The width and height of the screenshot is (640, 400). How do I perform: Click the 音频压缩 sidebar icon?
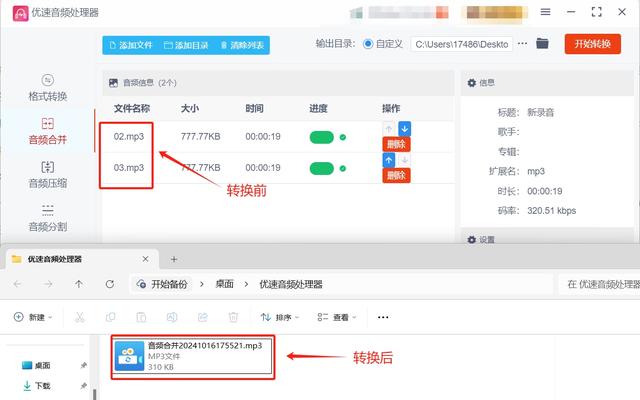(48, 167)
